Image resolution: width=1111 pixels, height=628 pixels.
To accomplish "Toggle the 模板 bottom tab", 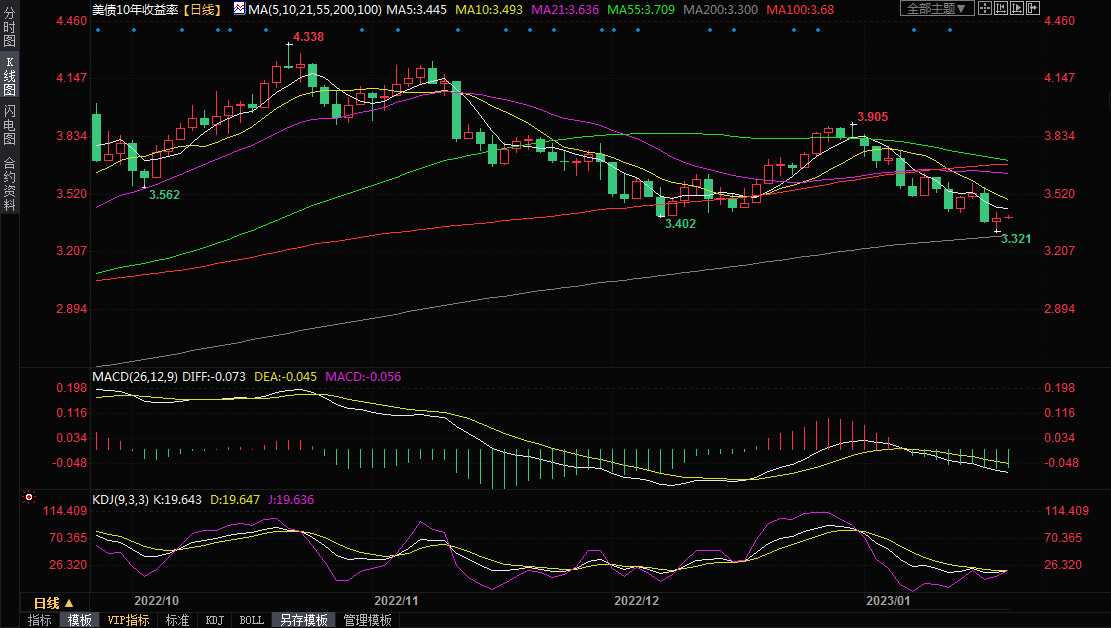I will tap(79, 620).
